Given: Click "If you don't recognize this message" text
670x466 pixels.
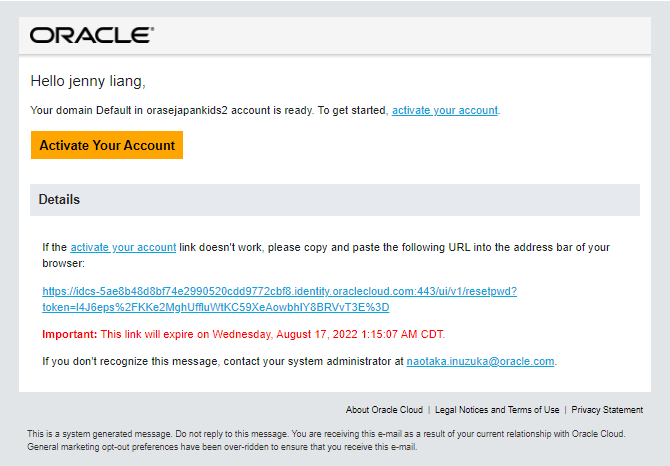Looking at the screenshot, I should [x=140, y=360].
